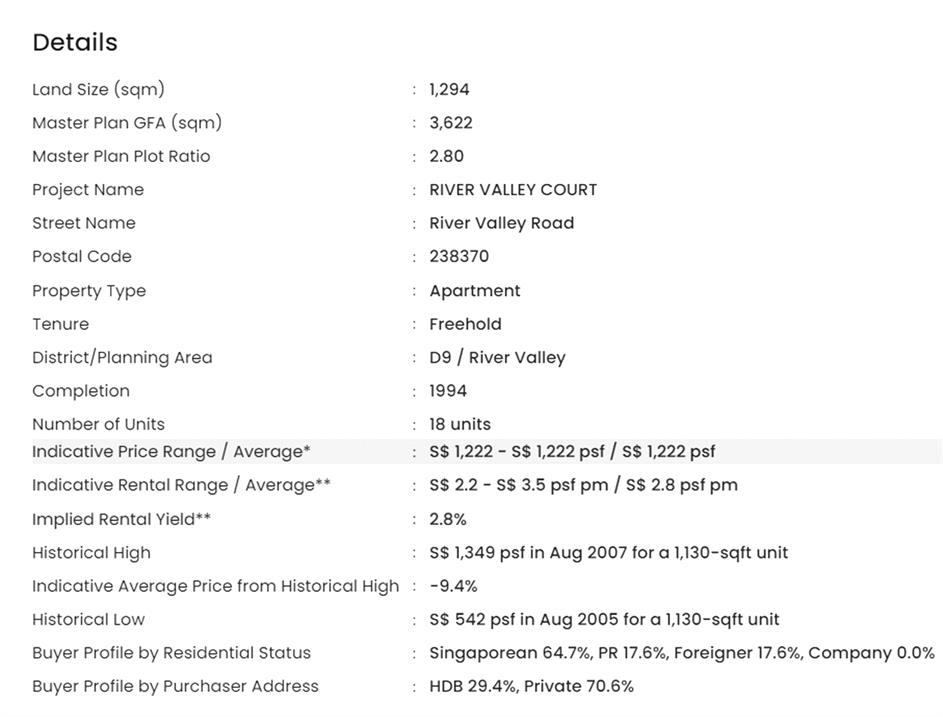Screen dimensions: 943x717
Task: Click the Land Size value 1,294
Action: [449, 89]
